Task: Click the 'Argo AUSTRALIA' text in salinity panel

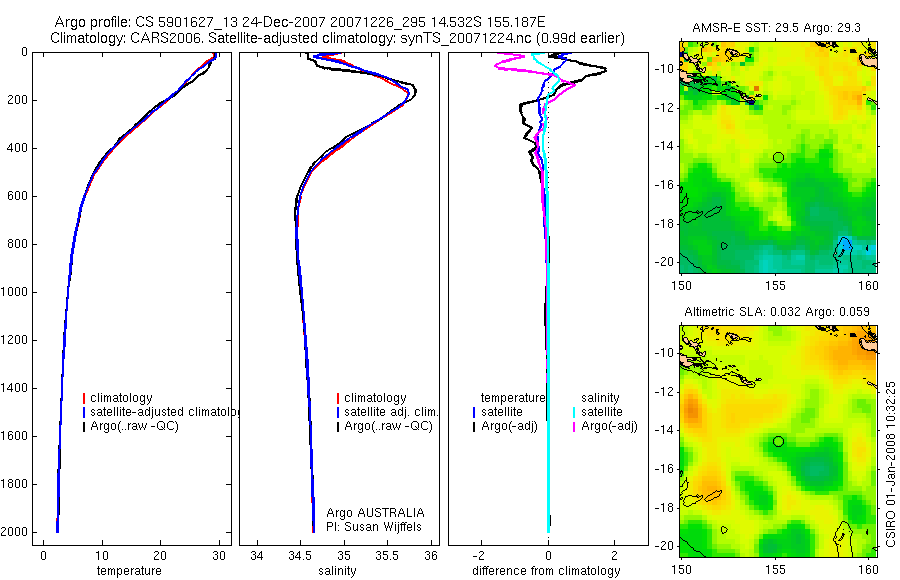Action: (x=375, y=513)
